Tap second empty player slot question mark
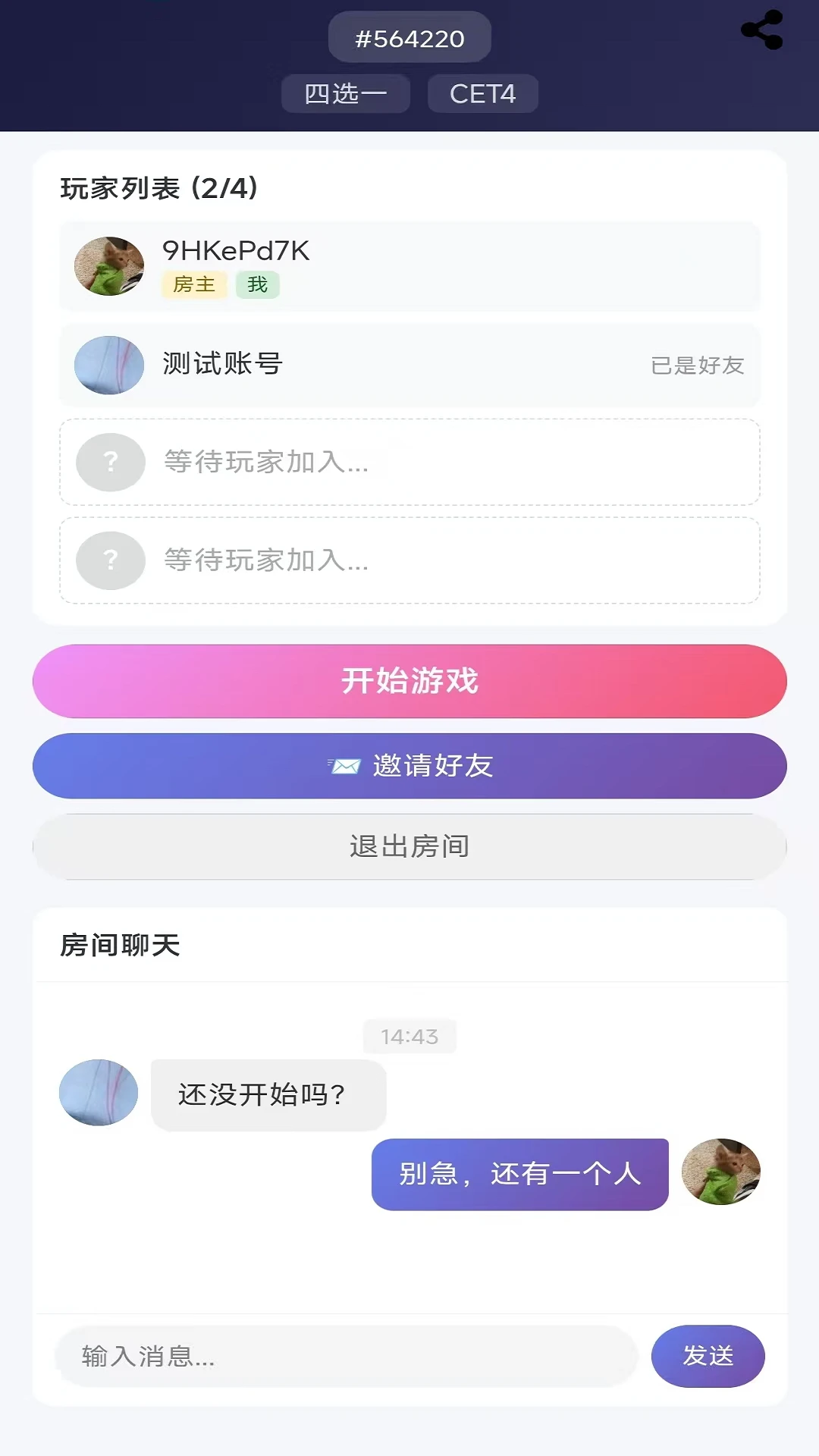The height and width of the screenshot is (1456, 819). 111,560
